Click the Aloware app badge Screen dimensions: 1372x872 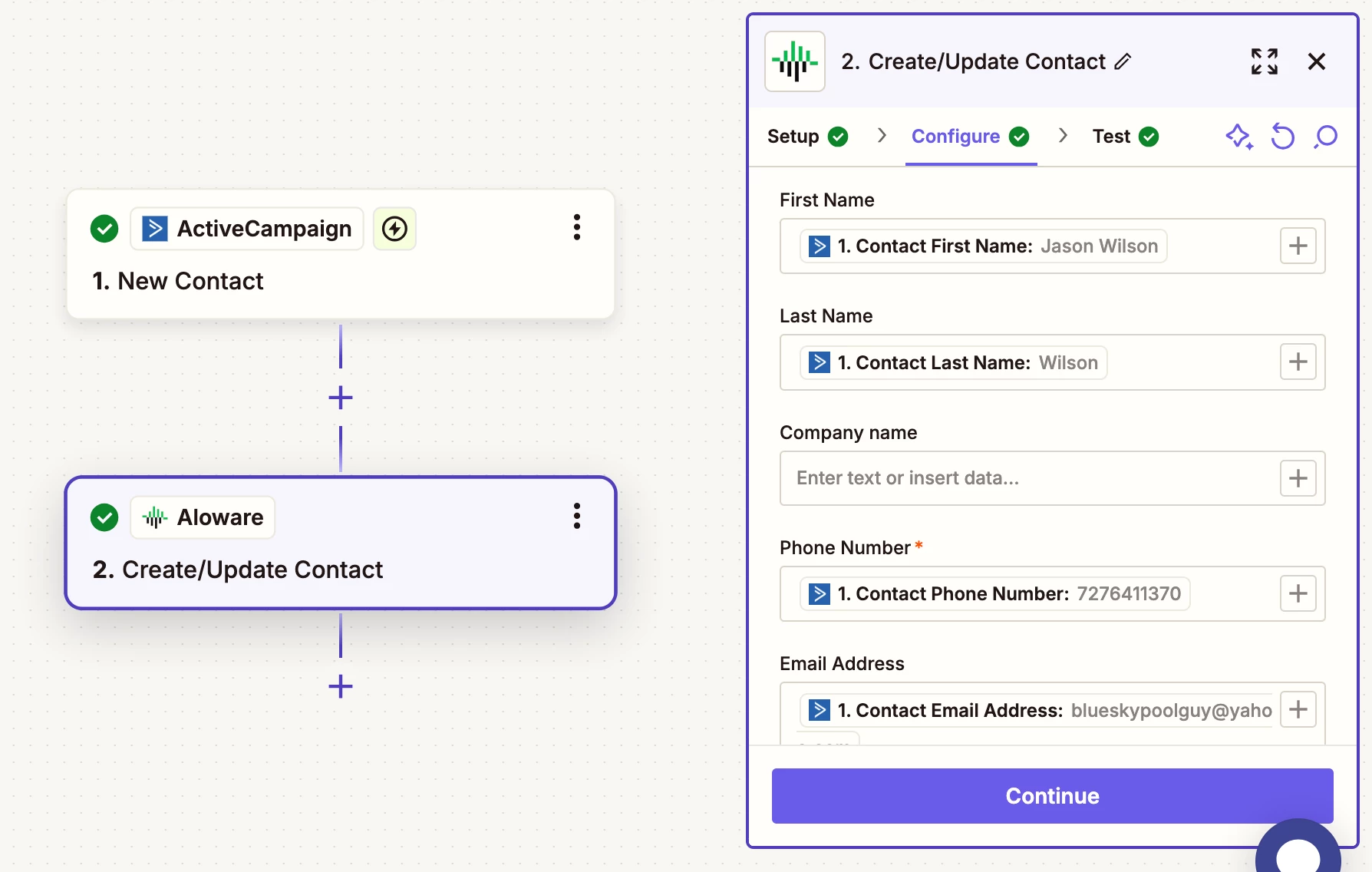coord(203,517)
